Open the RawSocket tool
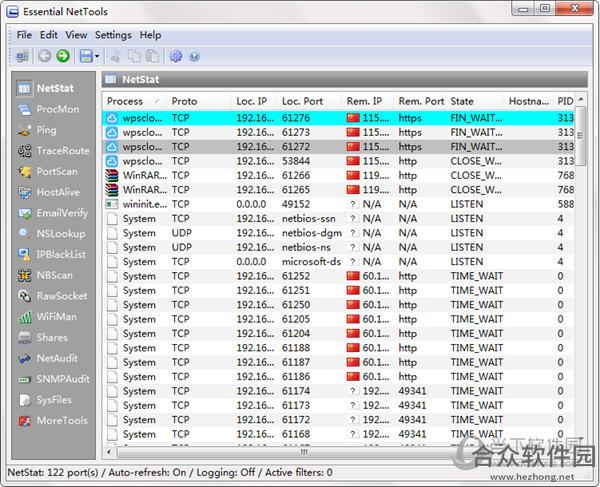The image size is (600, 487). pos(52,296)
